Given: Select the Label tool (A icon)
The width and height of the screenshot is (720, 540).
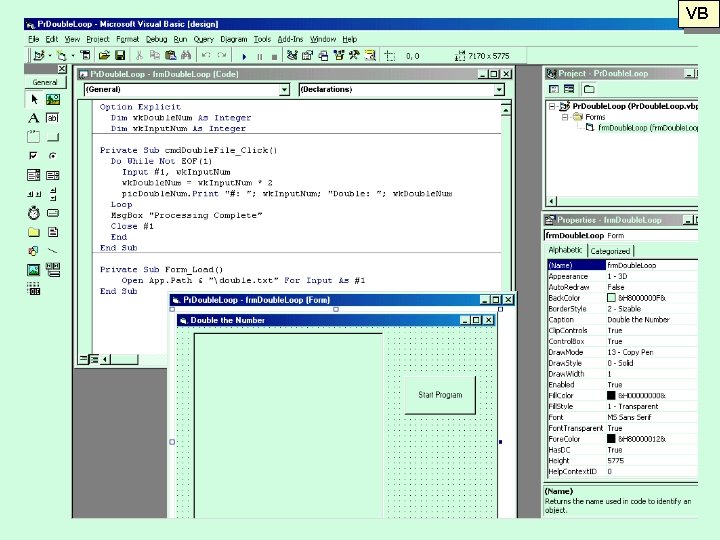Looking at the screenshot, I should (x=34, y=118).
